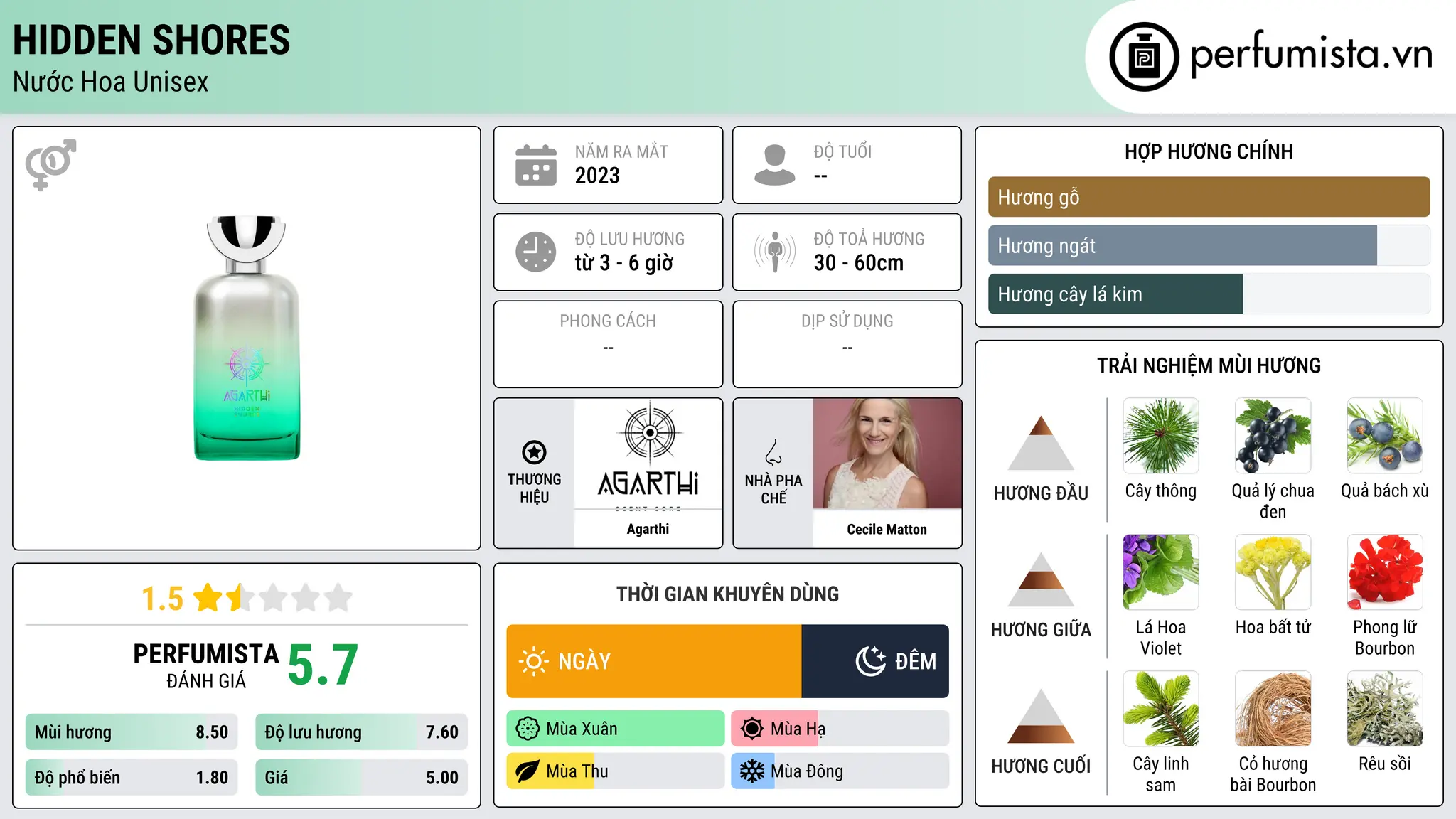Click the Cecile Matton perfumer name

click(x=887, y=530)
